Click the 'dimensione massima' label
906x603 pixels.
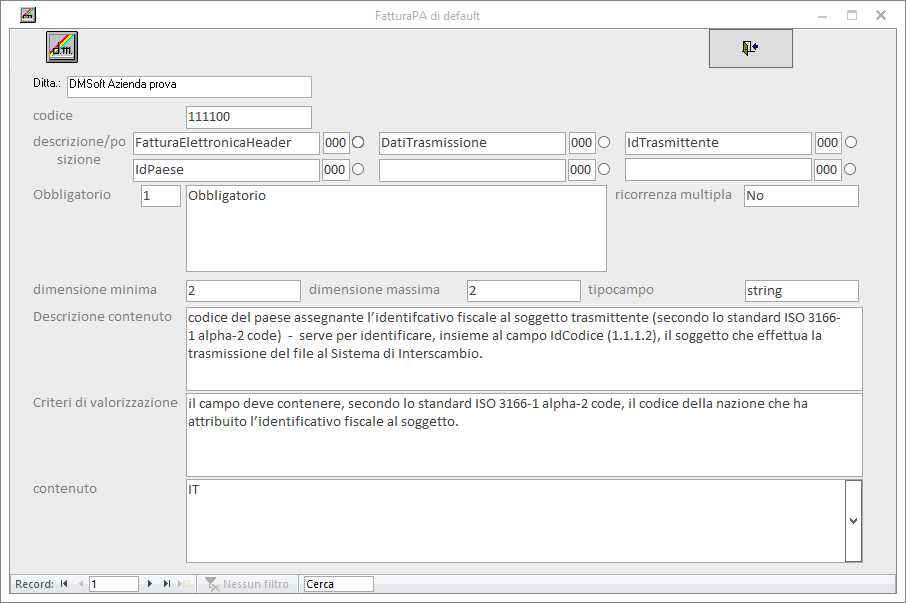[x=374, y=289]
